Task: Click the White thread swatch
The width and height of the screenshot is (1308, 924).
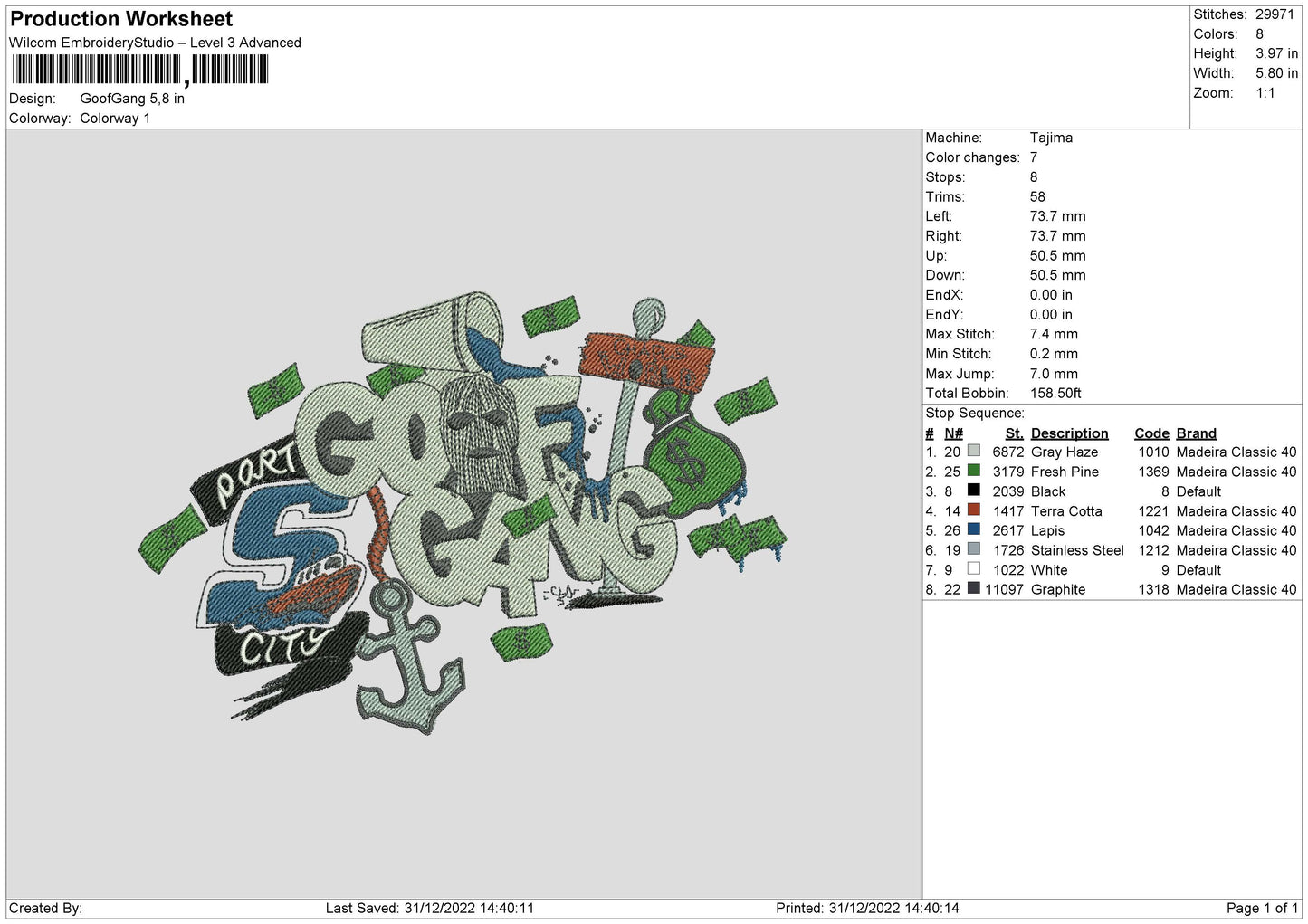Action: tap(974, 569)
